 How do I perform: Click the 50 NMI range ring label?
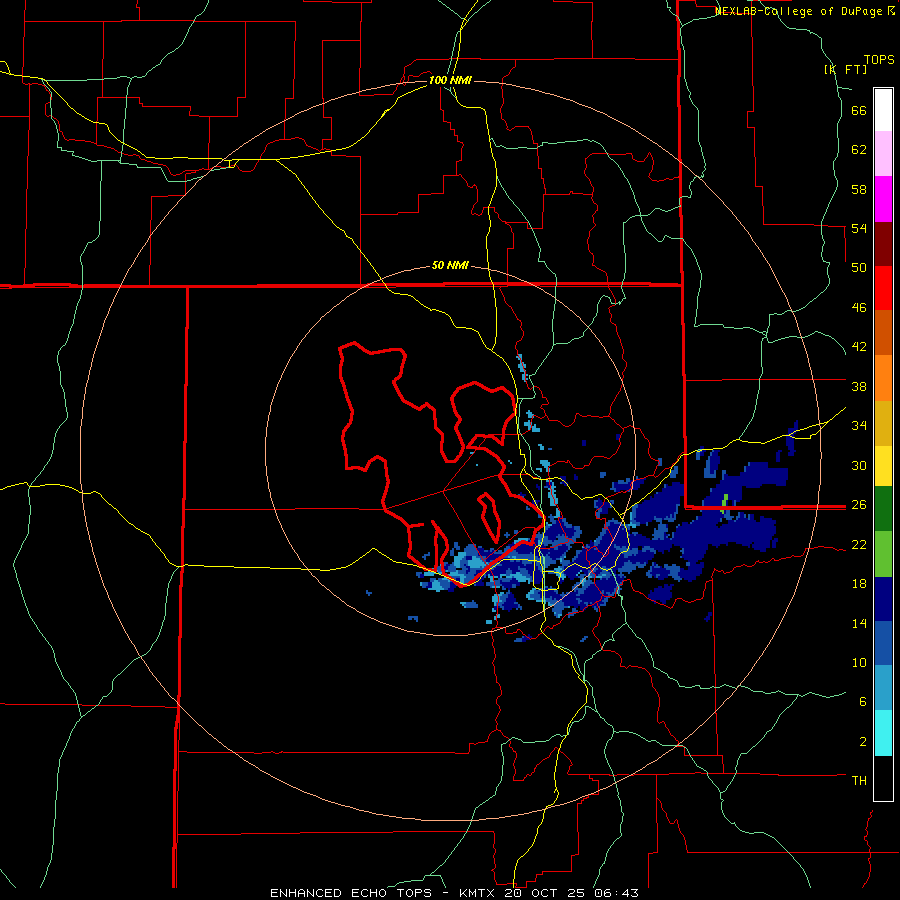tap(450, 265)
